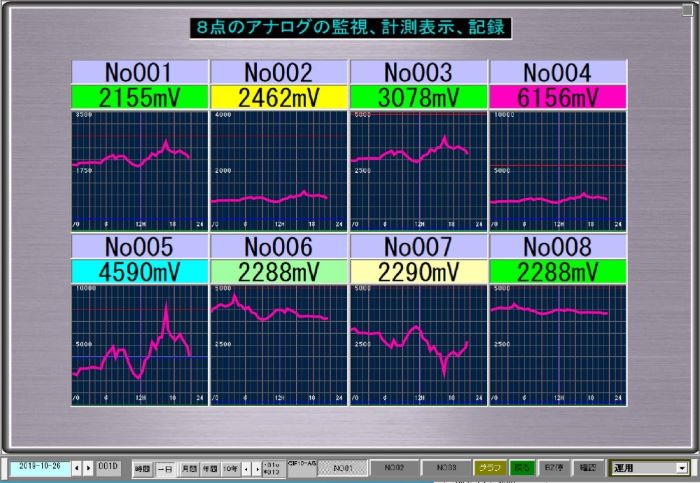Select the 10年 (ten year) range button

(x=231, y=468)
